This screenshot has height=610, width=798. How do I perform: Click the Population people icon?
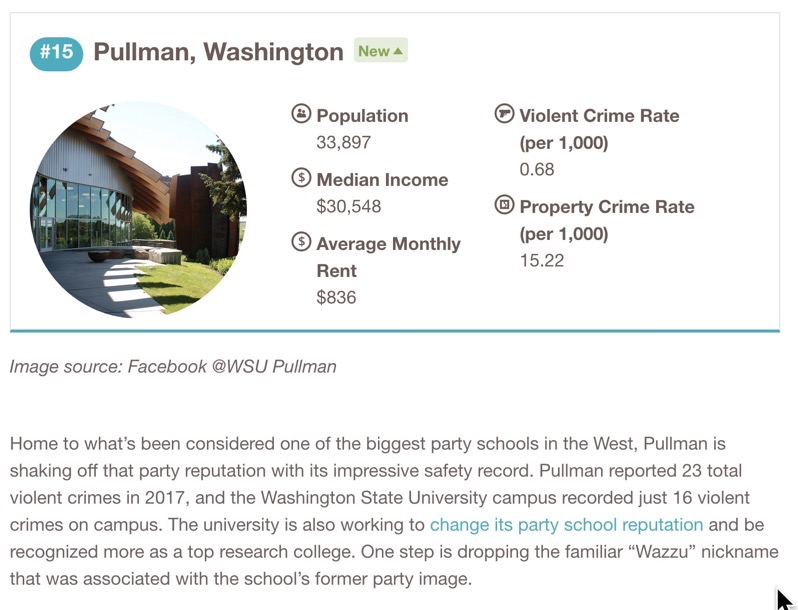(x=301, y=113)
